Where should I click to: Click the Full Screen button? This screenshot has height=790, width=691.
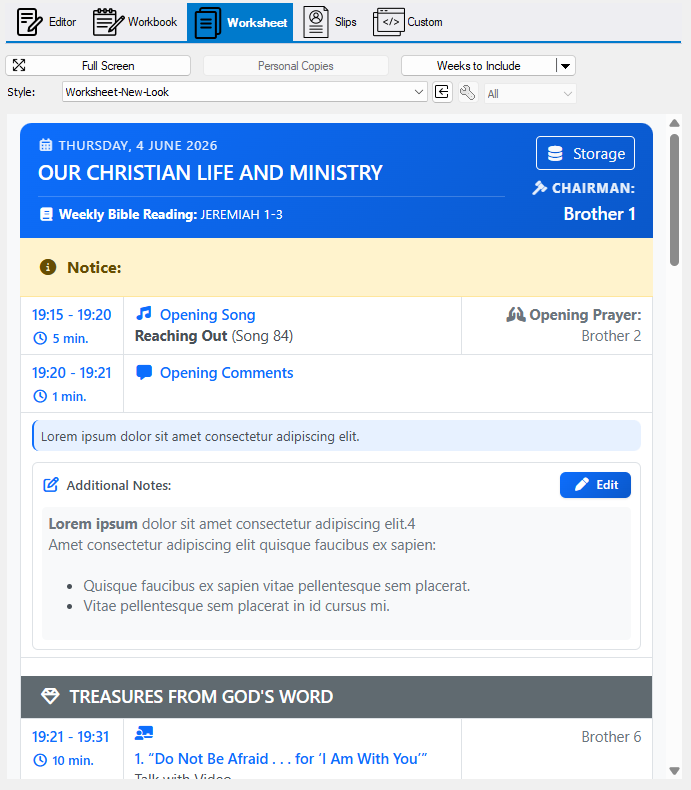coord(98,66)
